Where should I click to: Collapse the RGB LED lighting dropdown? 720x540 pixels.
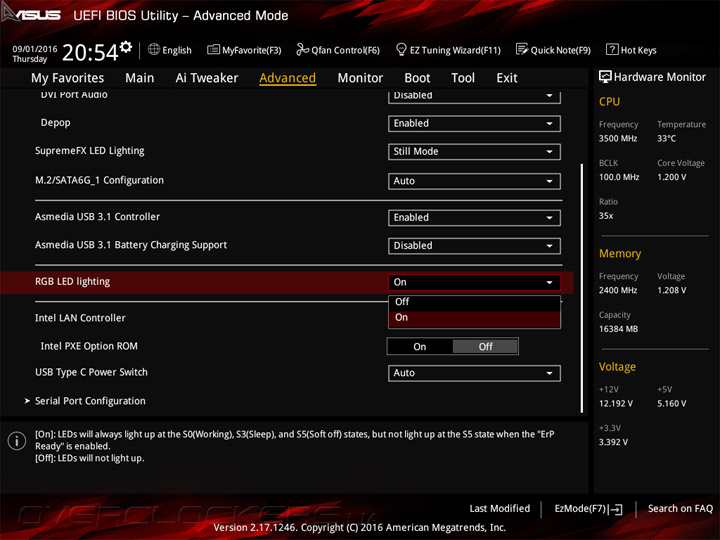point(474,282)
